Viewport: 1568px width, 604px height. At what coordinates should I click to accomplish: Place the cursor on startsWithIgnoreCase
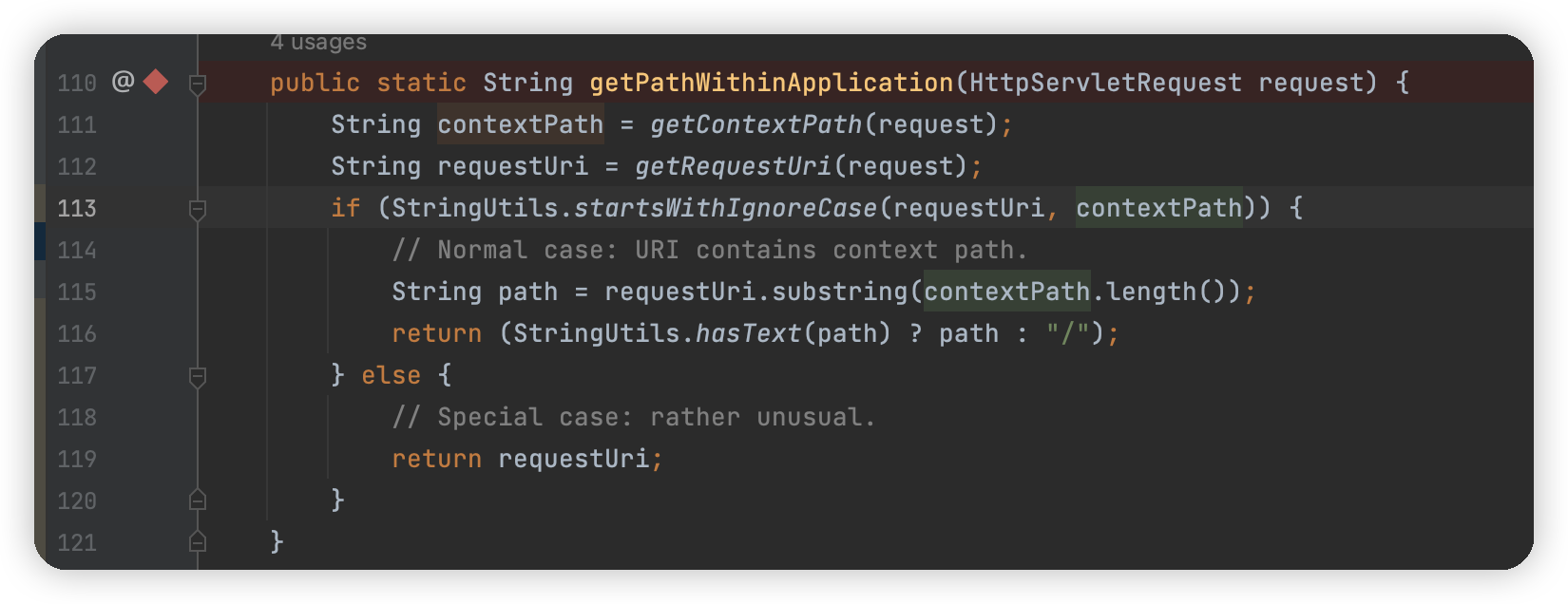pos(725,209)
